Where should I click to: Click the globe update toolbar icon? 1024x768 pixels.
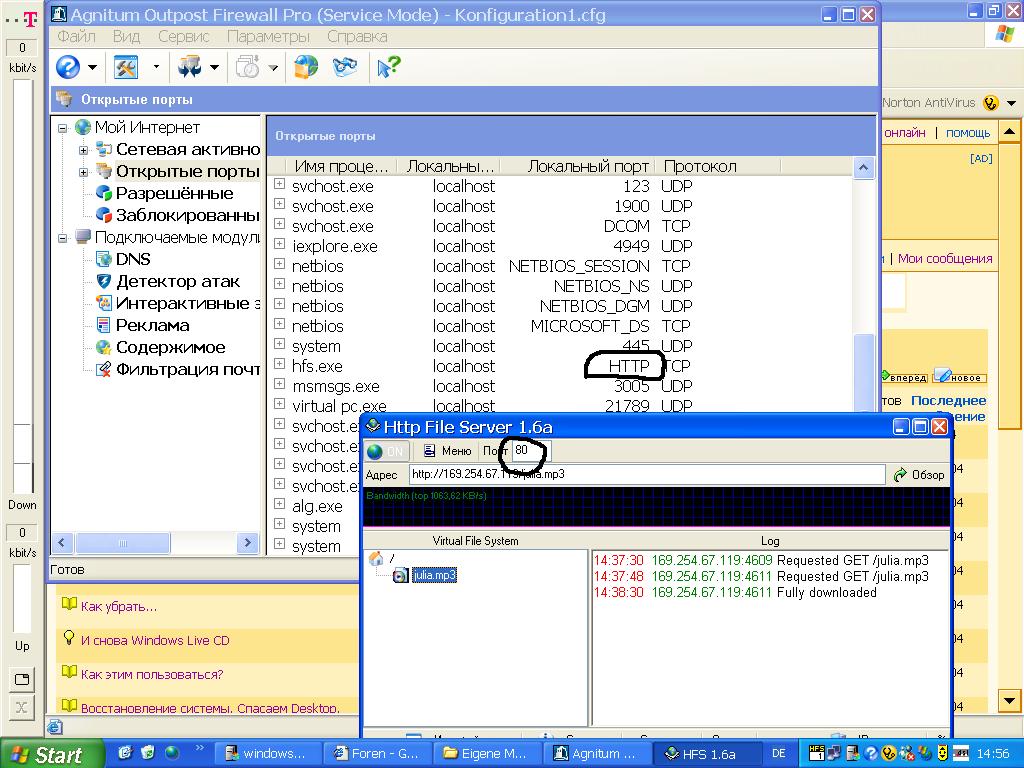click(306, 67)
